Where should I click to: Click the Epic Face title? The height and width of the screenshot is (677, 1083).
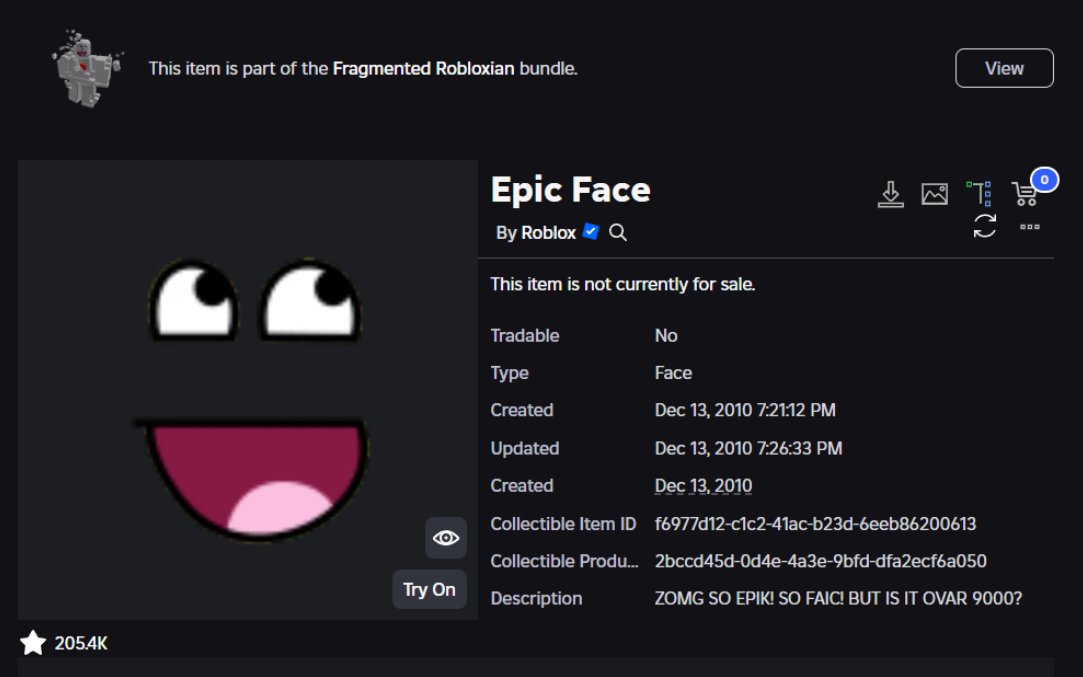(571, 189)
